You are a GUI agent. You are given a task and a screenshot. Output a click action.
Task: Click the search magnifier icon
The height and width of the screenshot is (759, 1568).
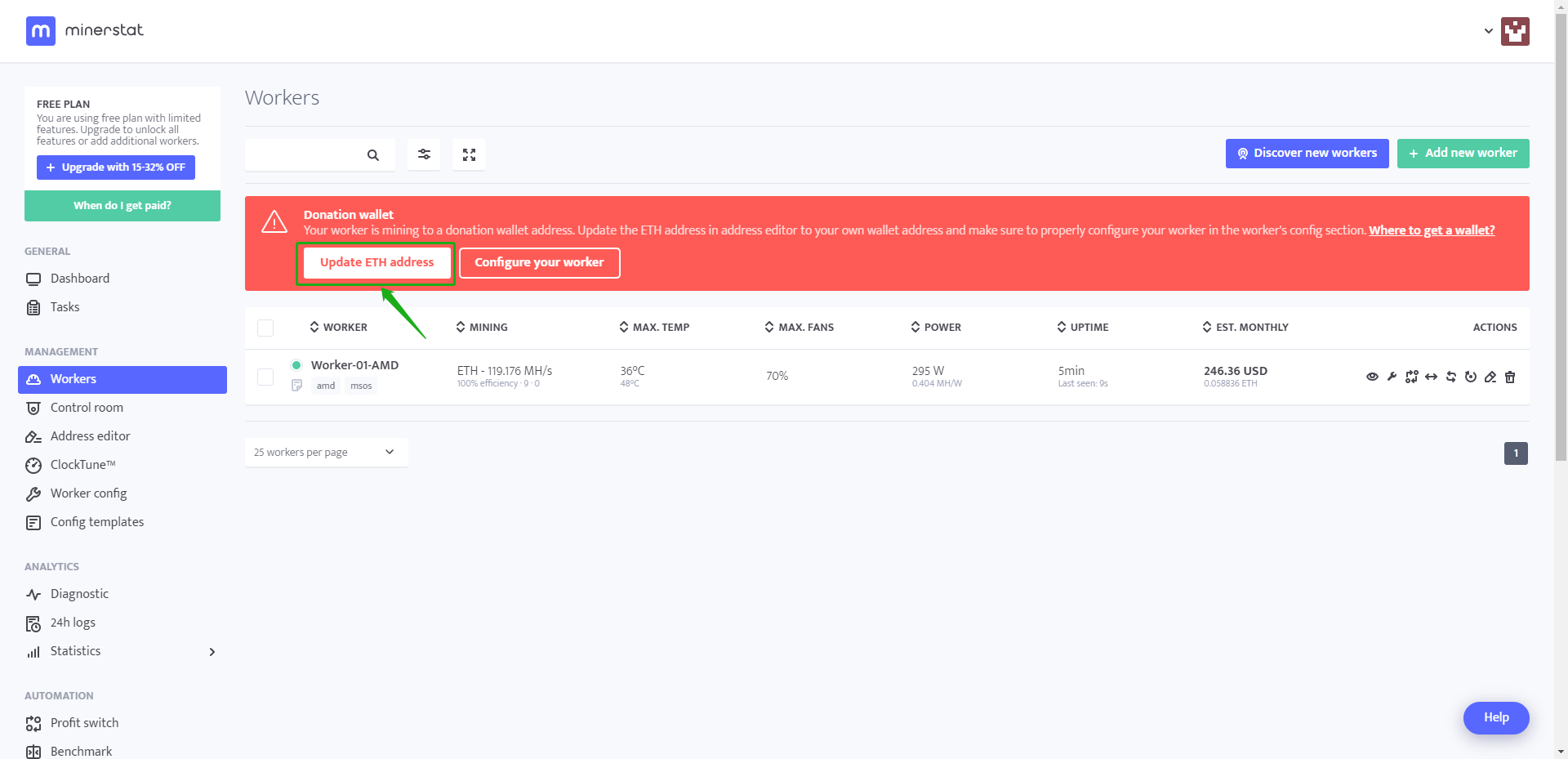click(x=373, y=155)
